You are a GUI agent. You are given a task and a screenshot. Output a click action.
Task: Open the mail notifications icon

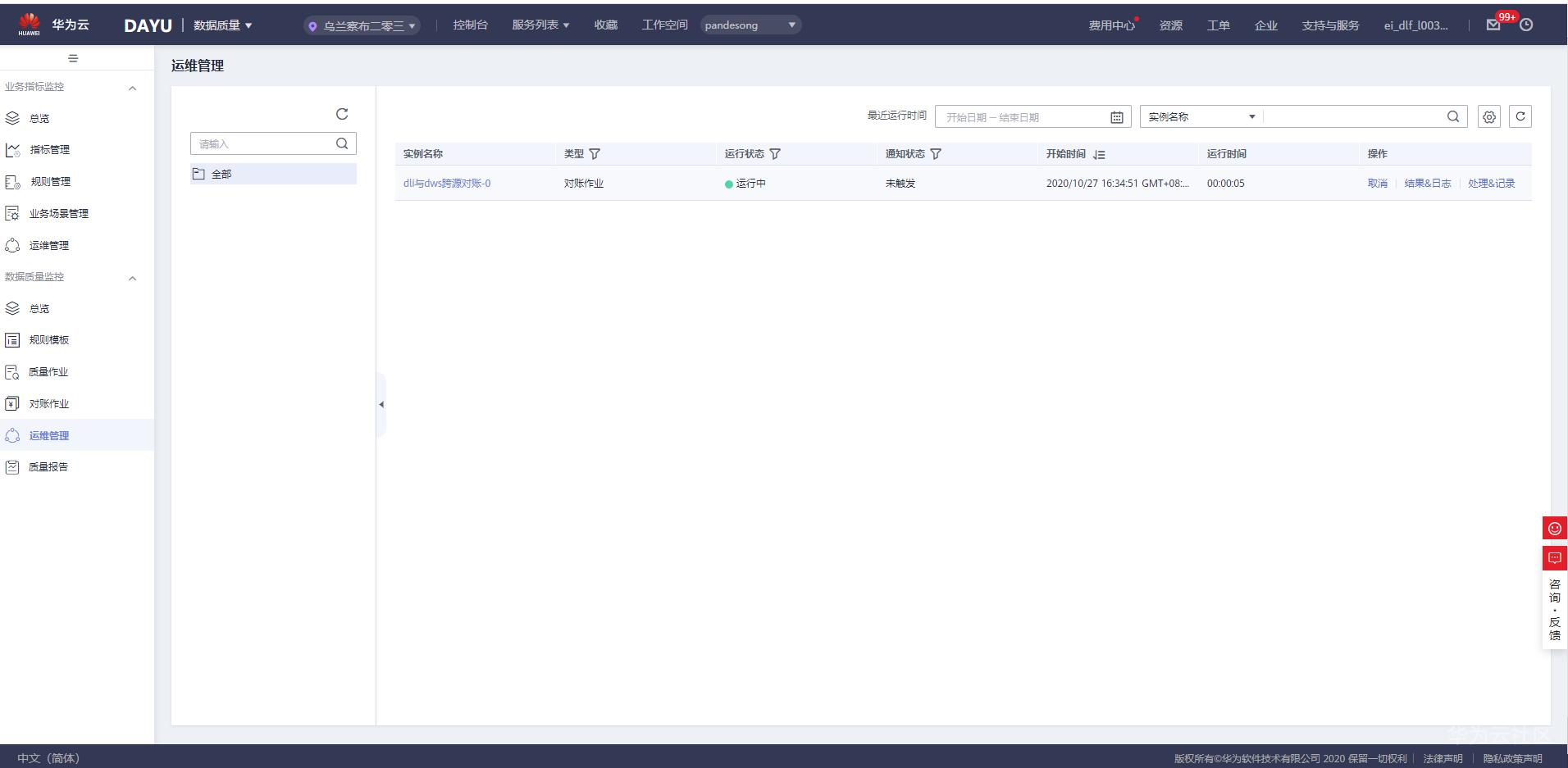(x=1493, y=25)
